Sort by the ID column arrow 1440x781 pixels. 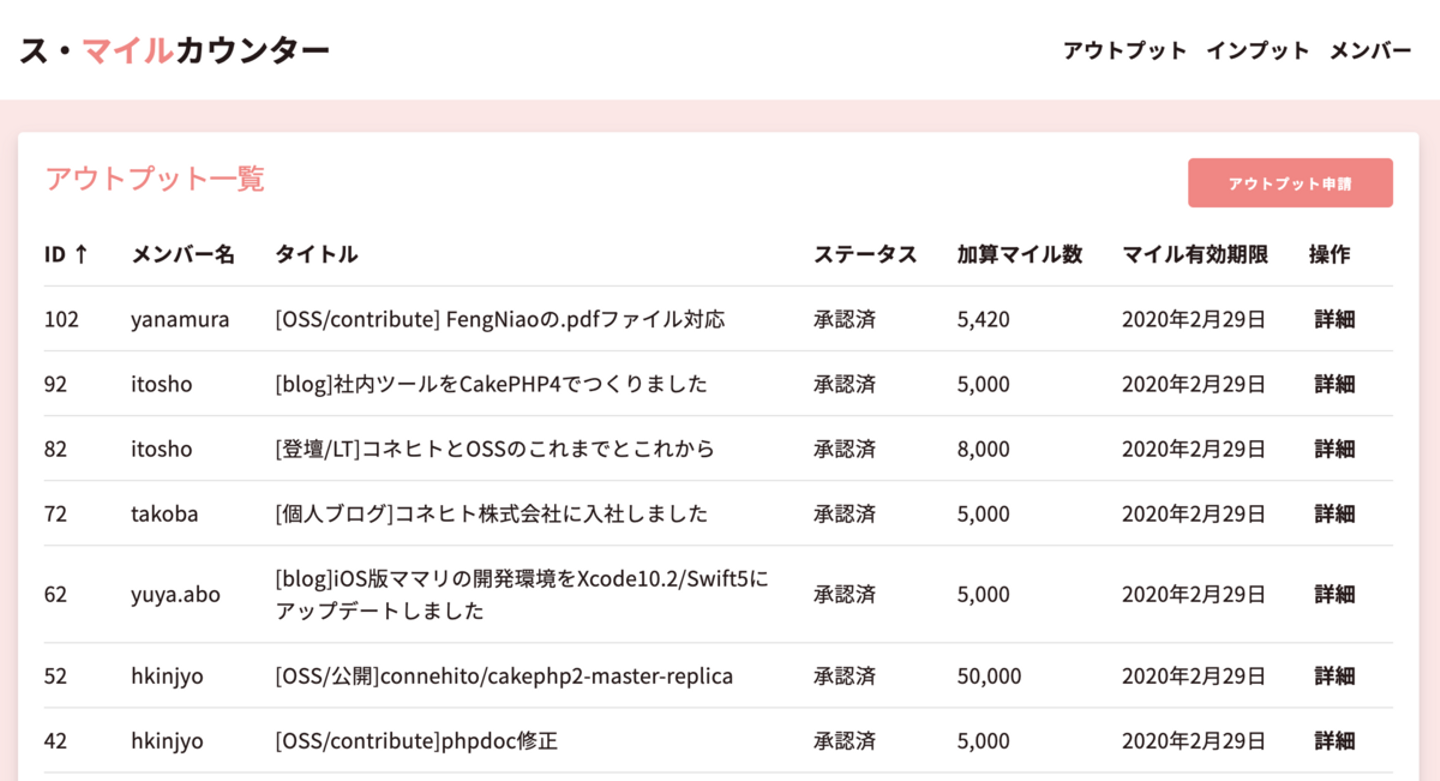click(x=81, y=255)
